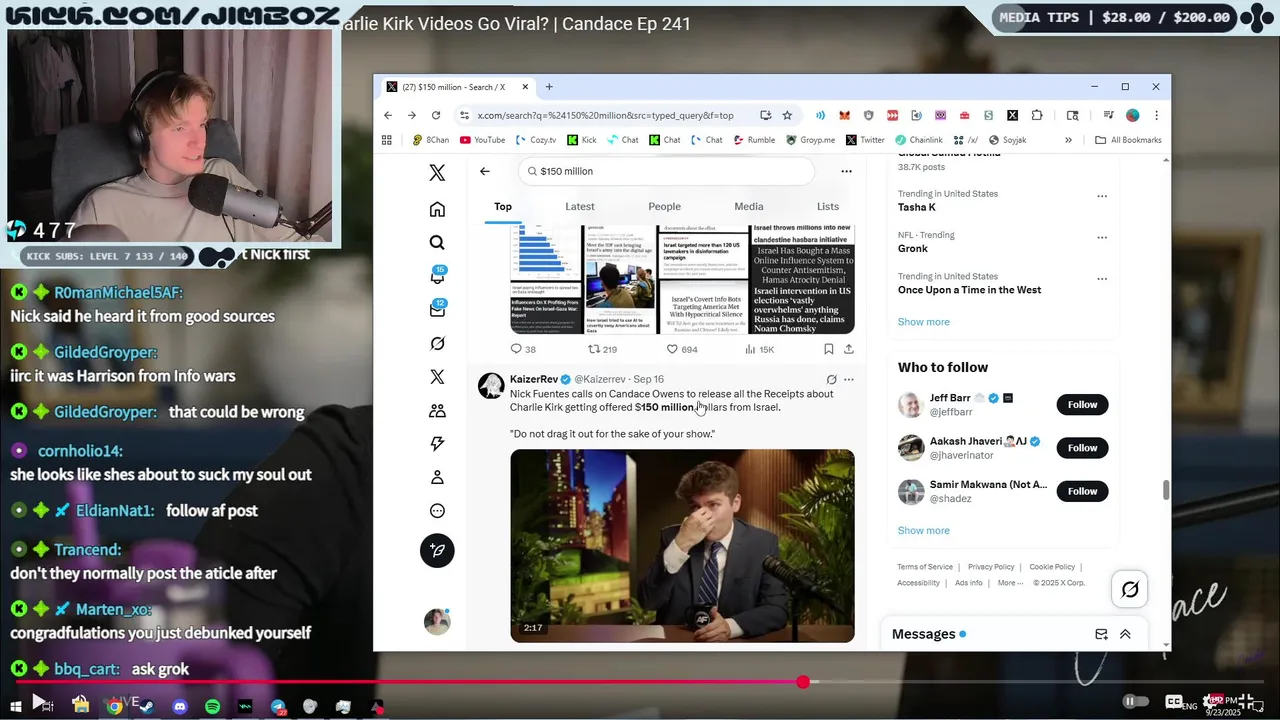
Task: Toggle video autoplay switch
Action: pyautogui.click(x=1134, y=701)
